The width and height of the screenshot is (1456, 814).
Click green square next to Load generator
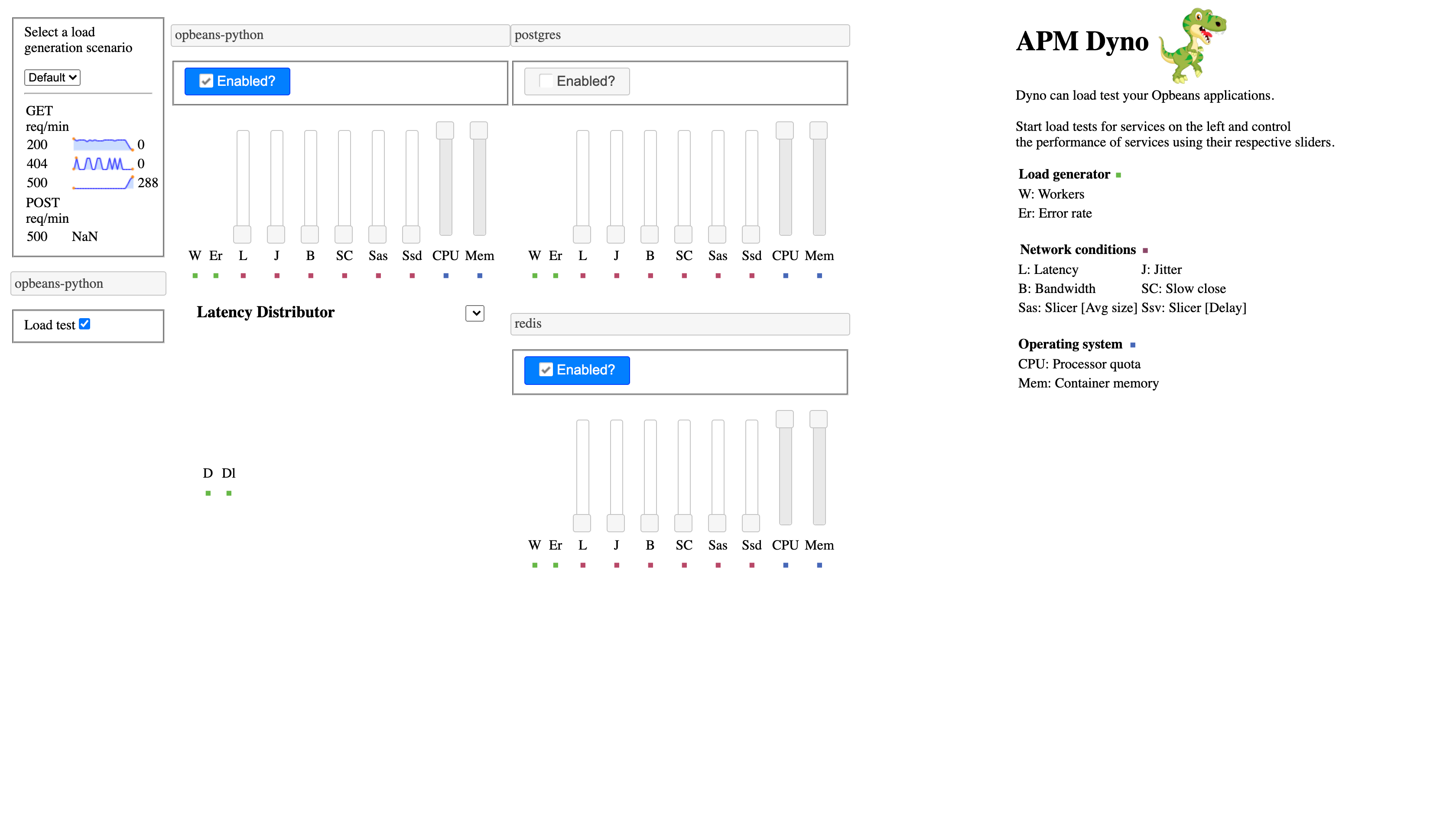coord(1118,175)
